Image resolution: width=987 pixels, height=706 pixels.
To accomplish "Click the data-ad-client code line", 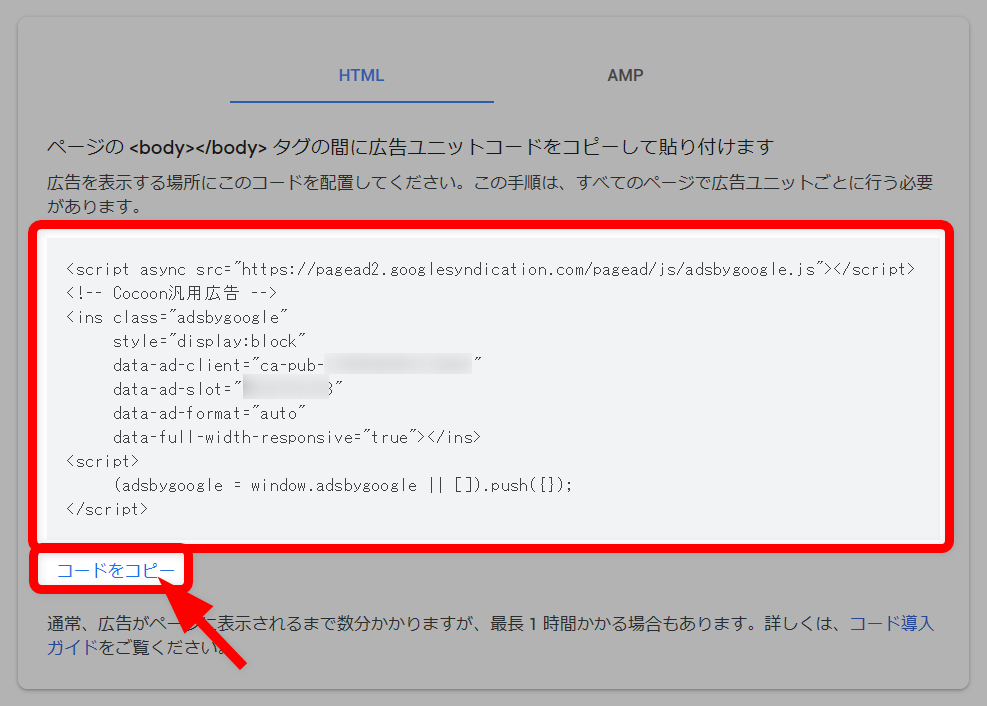I will (x=297, y=365).
